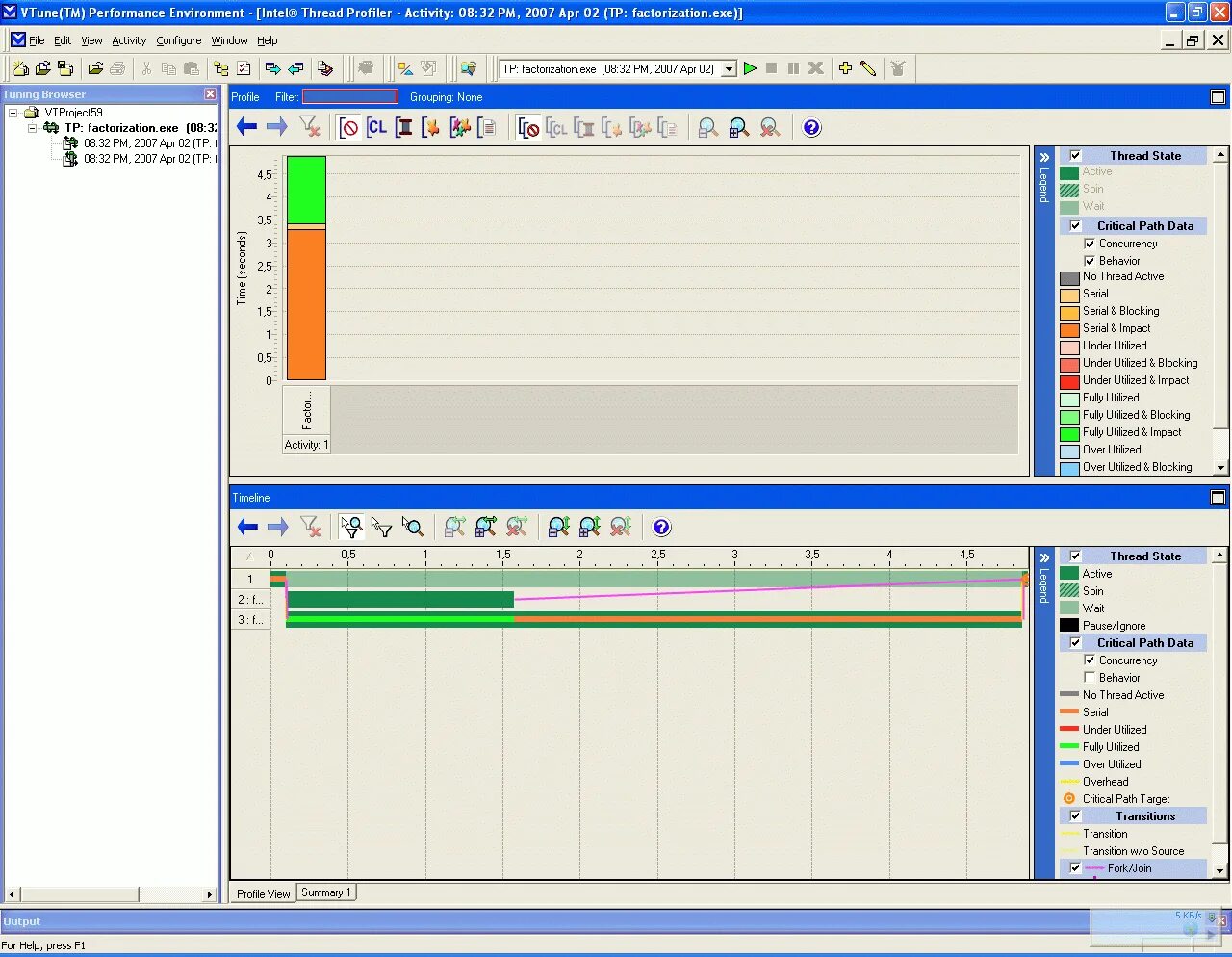
Task: Click the Grouping: None label
Action: [x=446, y=97]
